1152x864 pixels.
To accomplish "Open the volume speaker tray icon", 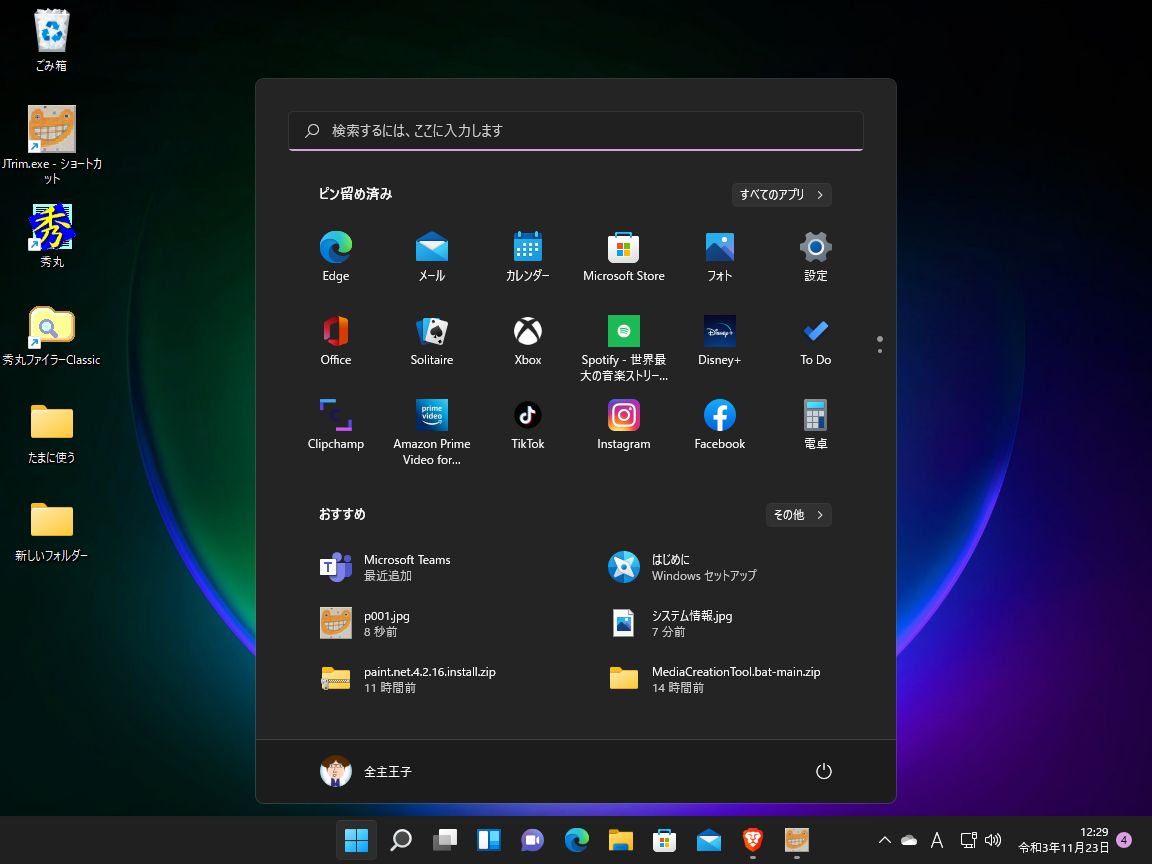I will (x=993, y=840).
